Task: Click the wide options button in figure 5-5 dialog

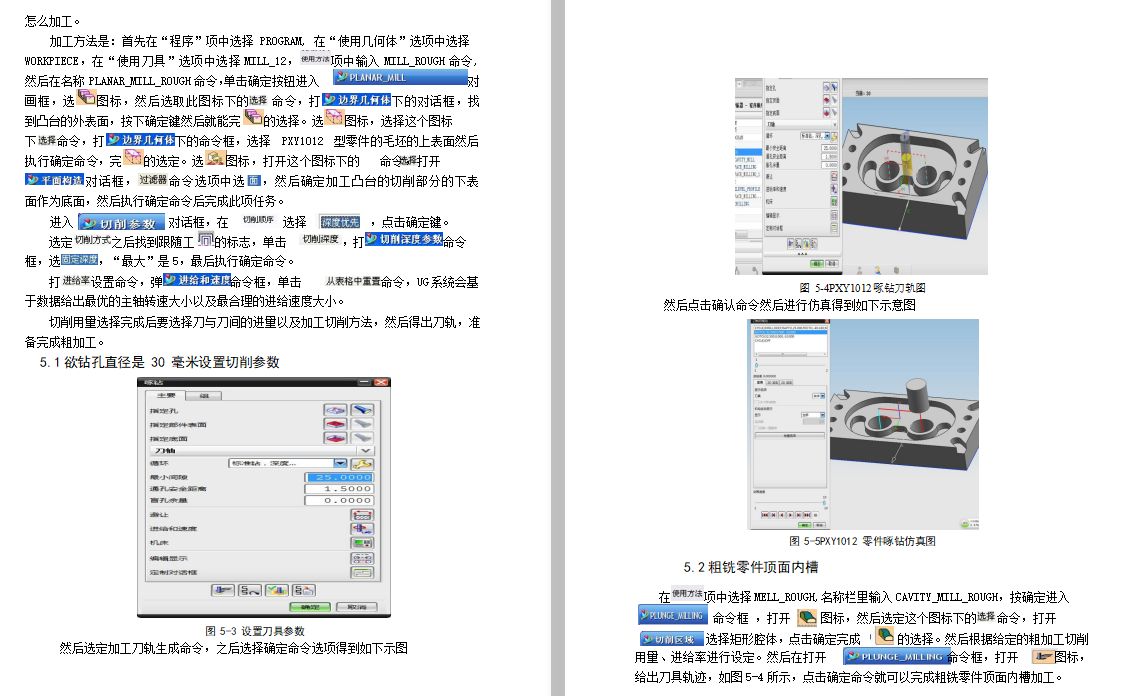Action: [x=790, y=436]
